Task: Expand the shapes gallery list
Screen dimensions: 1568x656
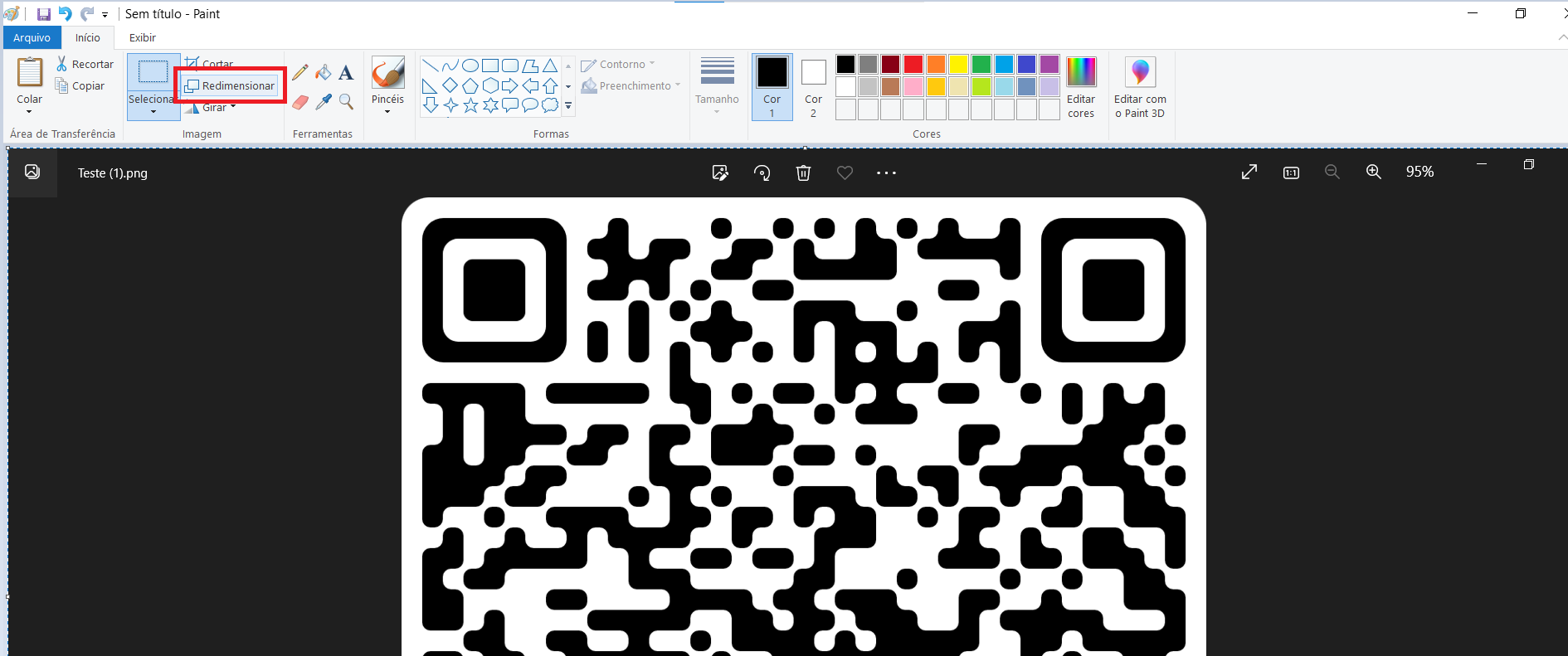Action: [568, 106]
